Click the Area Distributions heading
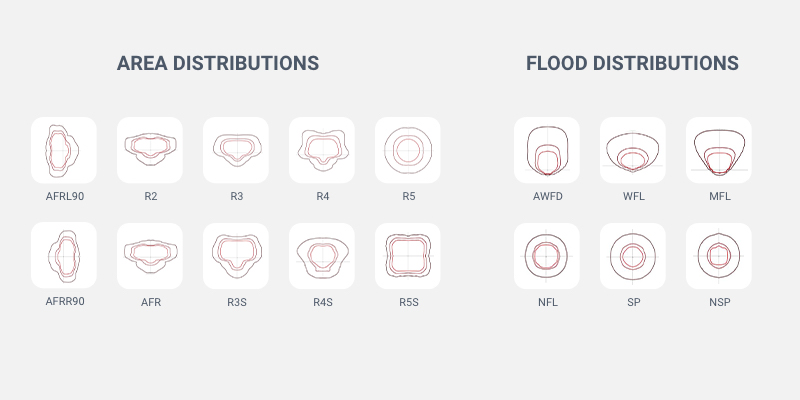The width and height of the screenshot is (800, 400). coord(218,63)
